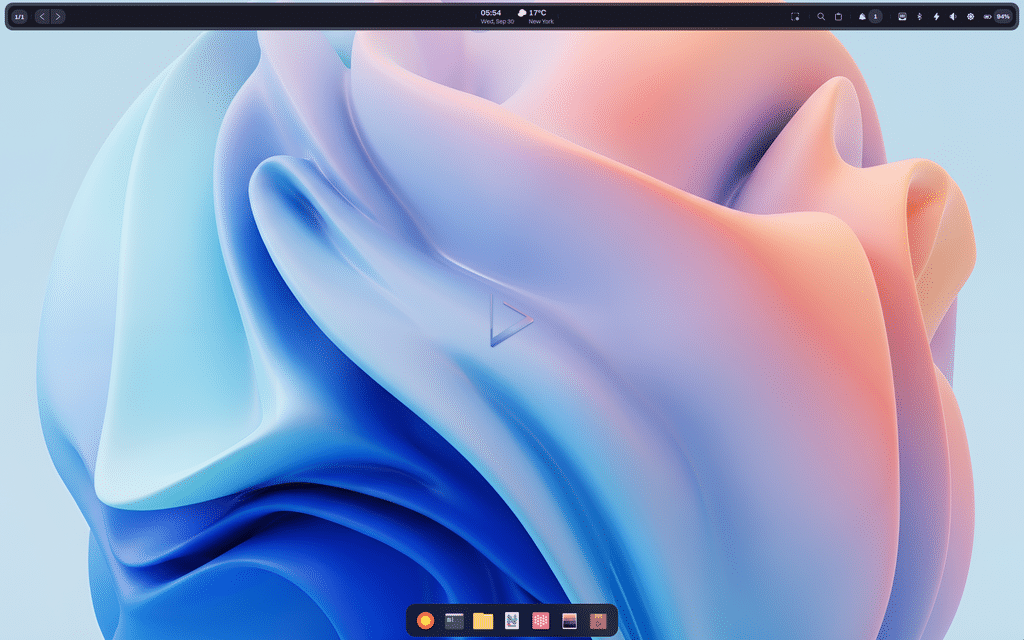This screenshot has width=1024, height=640.
Task: Open the sunset wallpaper app in dock
Action: click(569, 620)
